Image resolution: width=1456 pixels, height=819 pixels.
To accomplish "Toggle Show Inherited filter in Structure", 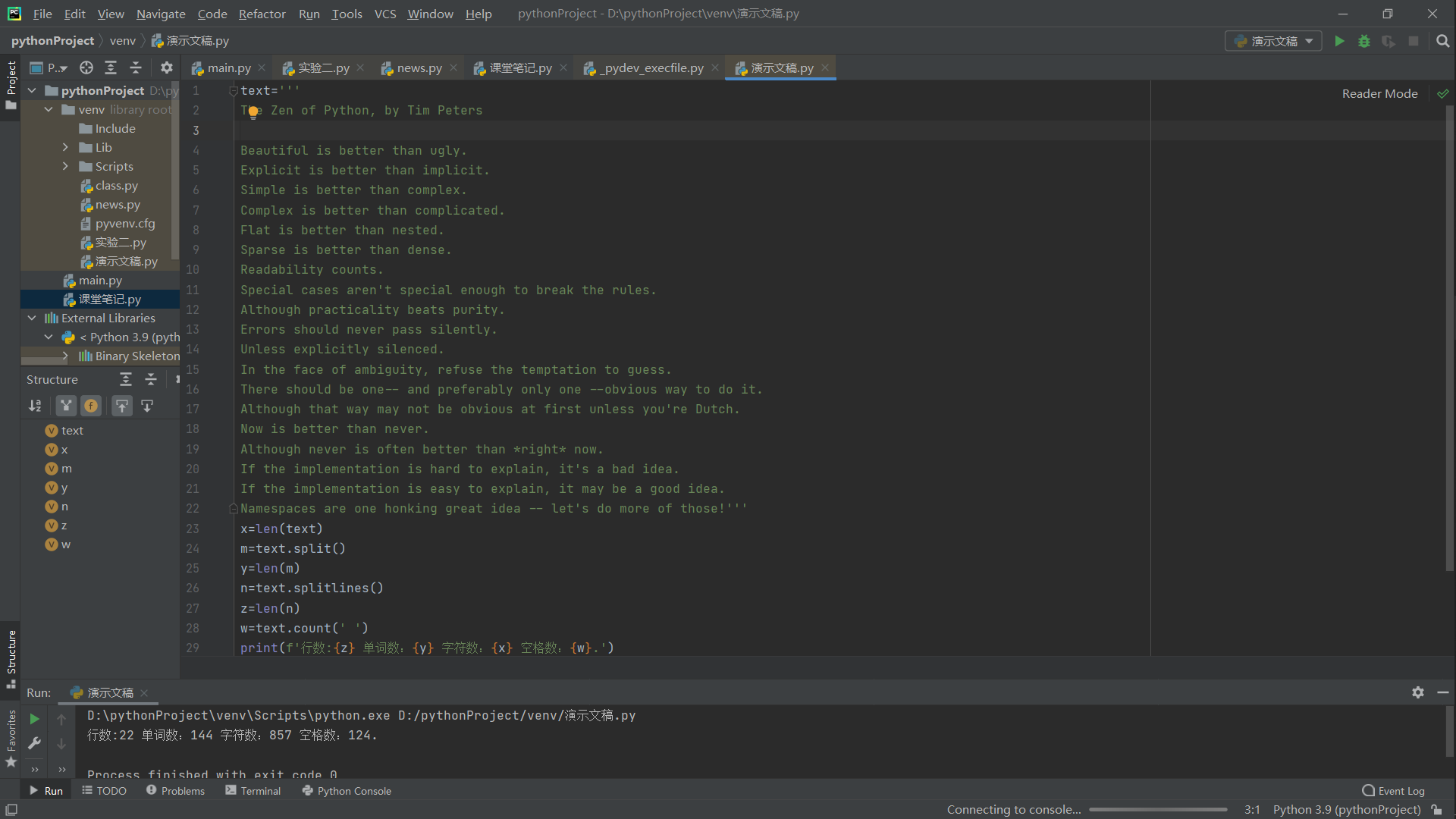I will pyautogui.click(x=67, y=406).
